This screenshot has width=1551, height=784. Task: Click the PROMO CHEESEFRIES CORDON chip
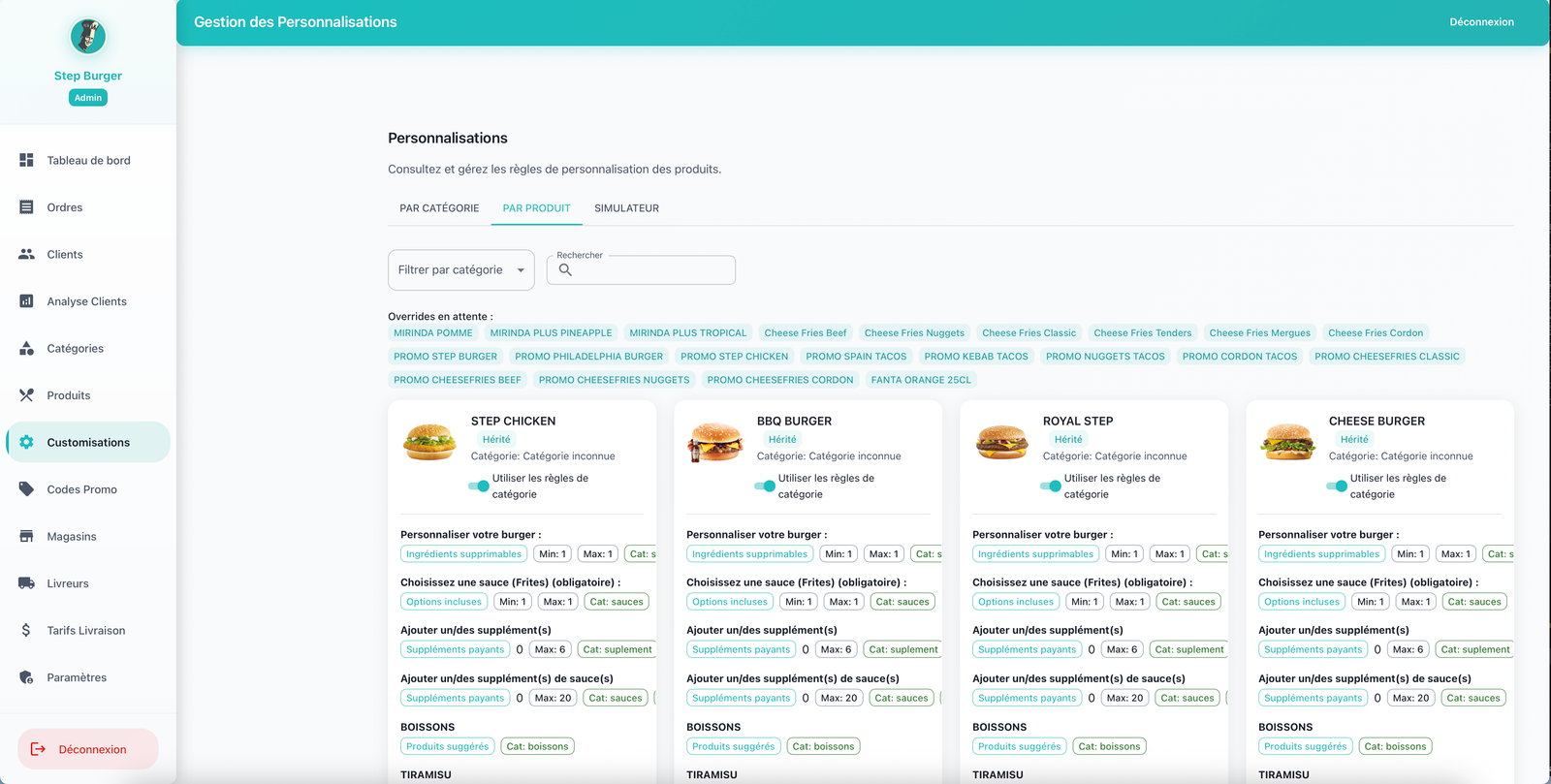780,380
